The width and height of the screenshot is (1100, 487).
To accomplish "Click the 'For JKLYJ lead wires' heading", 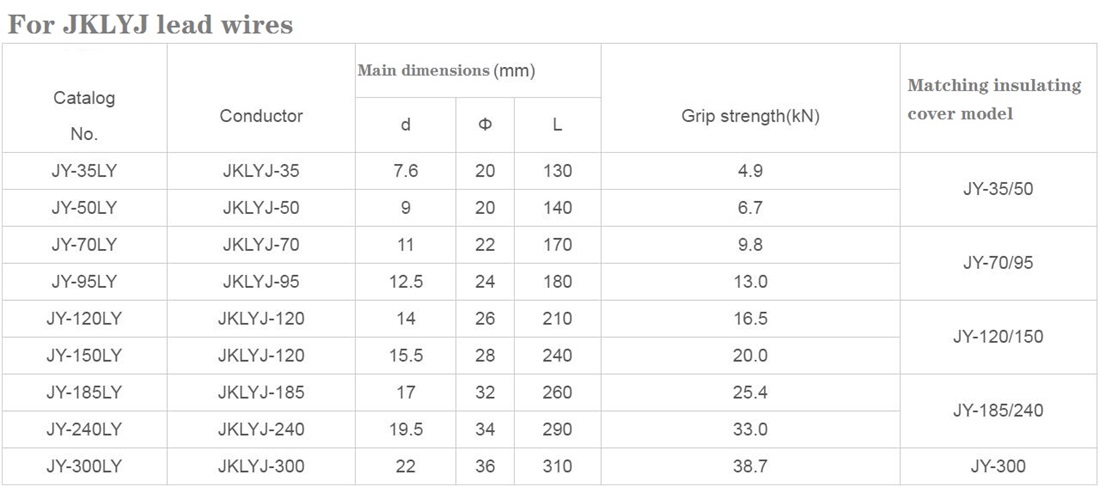I will (150, 25).
